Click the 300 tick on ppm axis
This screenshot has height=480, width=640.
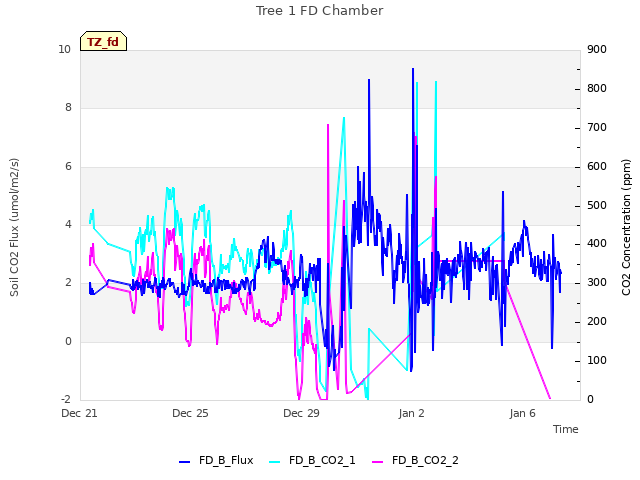tap(597, 282)
